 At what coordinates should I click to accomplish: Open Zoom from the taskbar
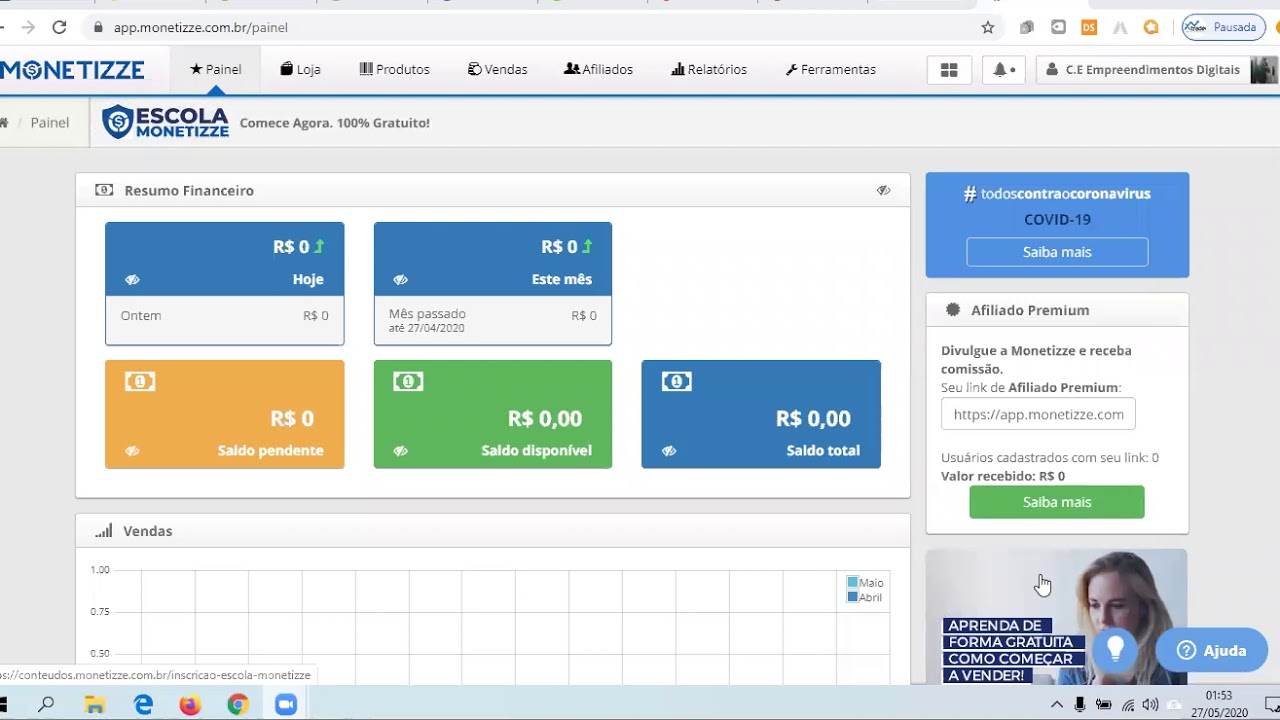(286, 705)
